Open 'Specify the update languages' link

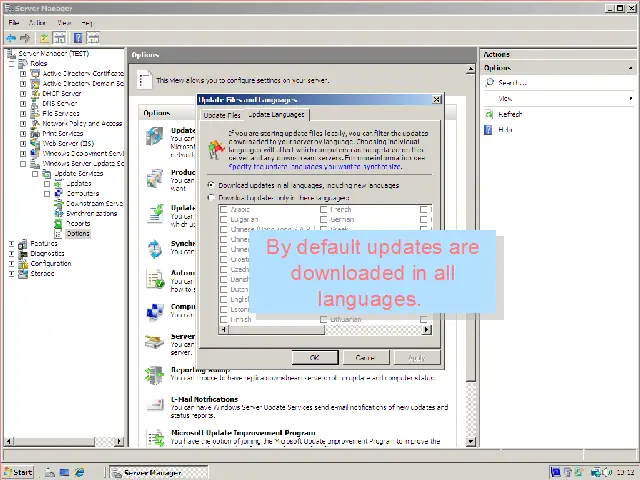pyautogui.click(x=315, y=167)
